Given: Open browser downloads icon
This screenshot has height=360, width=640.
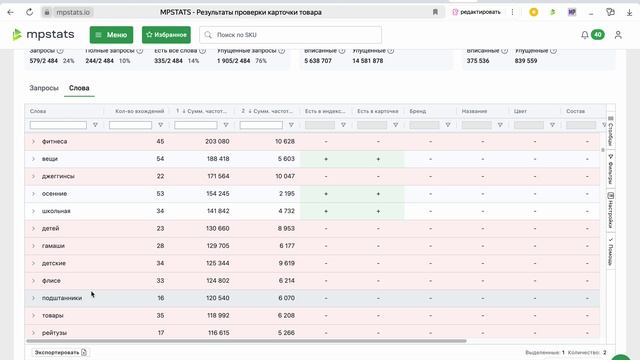Looking at the screenshot, I should (629, 12).
